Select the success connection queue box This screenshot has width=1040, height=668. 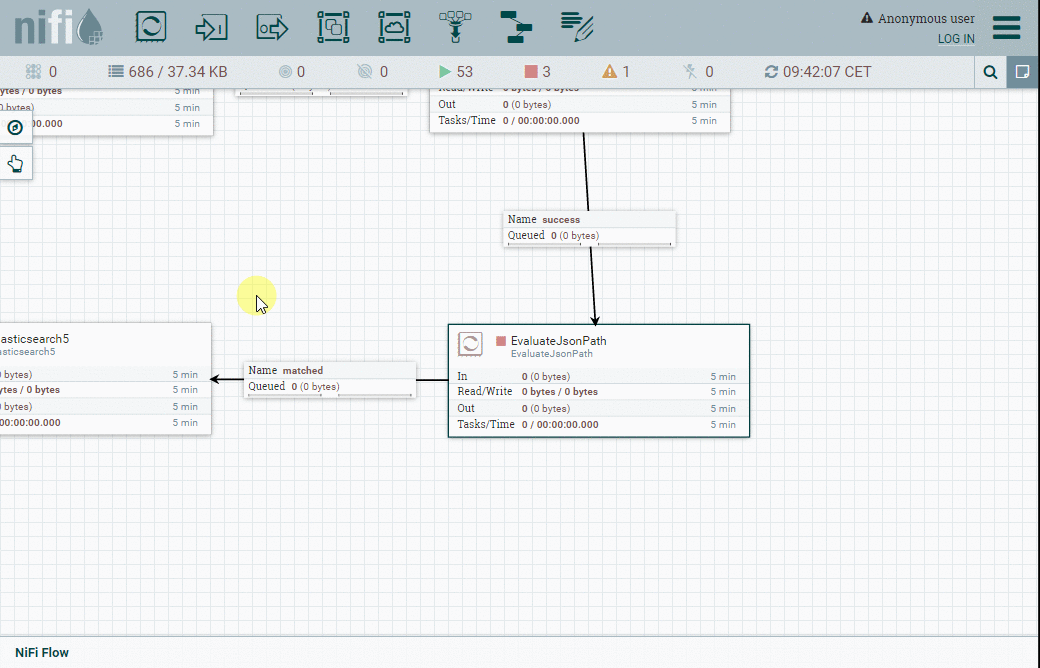[x=589, y=228]
